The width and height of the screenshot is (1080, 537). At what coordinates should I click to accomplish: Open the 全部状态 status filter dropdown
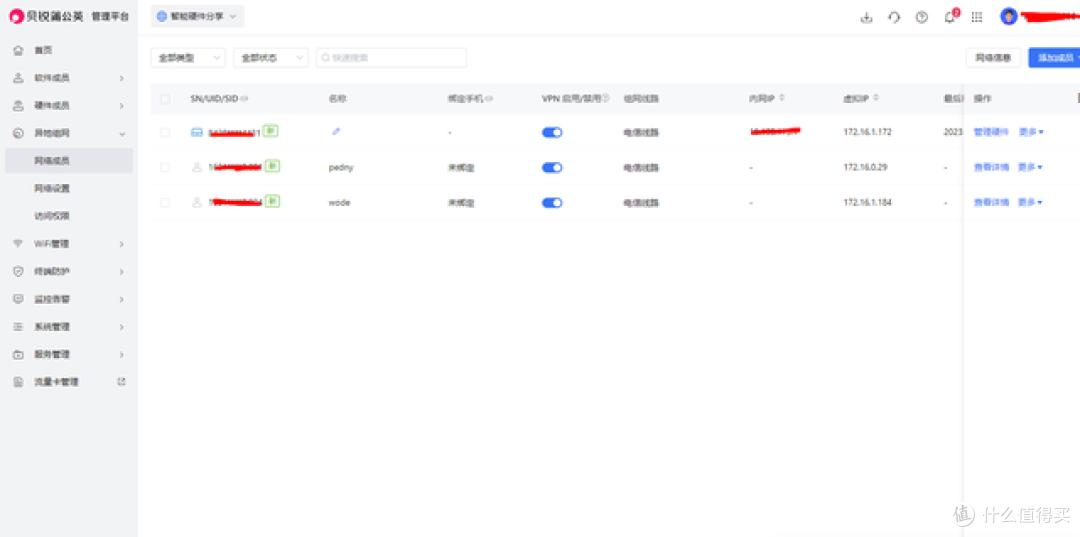pos(271,58)
